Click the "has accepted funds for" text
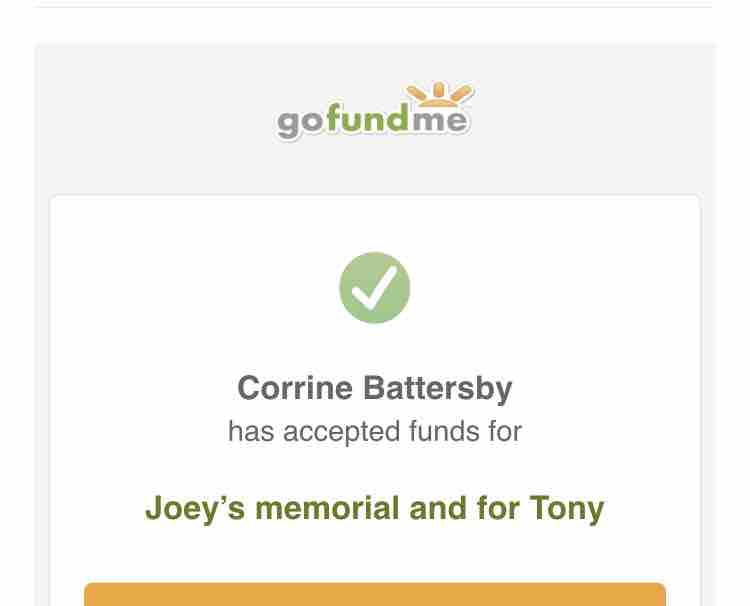 [375, 431]
